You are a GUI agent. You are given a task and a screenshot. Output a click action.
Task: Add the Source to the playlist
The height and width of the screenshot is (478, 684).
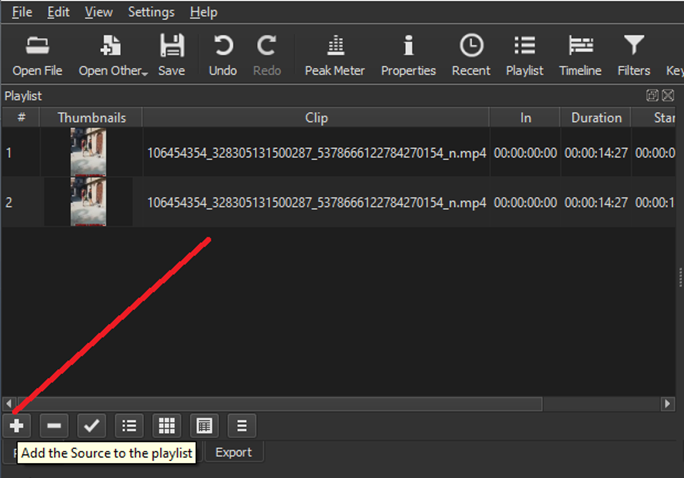pyautogui.click(x=17, y=426)
